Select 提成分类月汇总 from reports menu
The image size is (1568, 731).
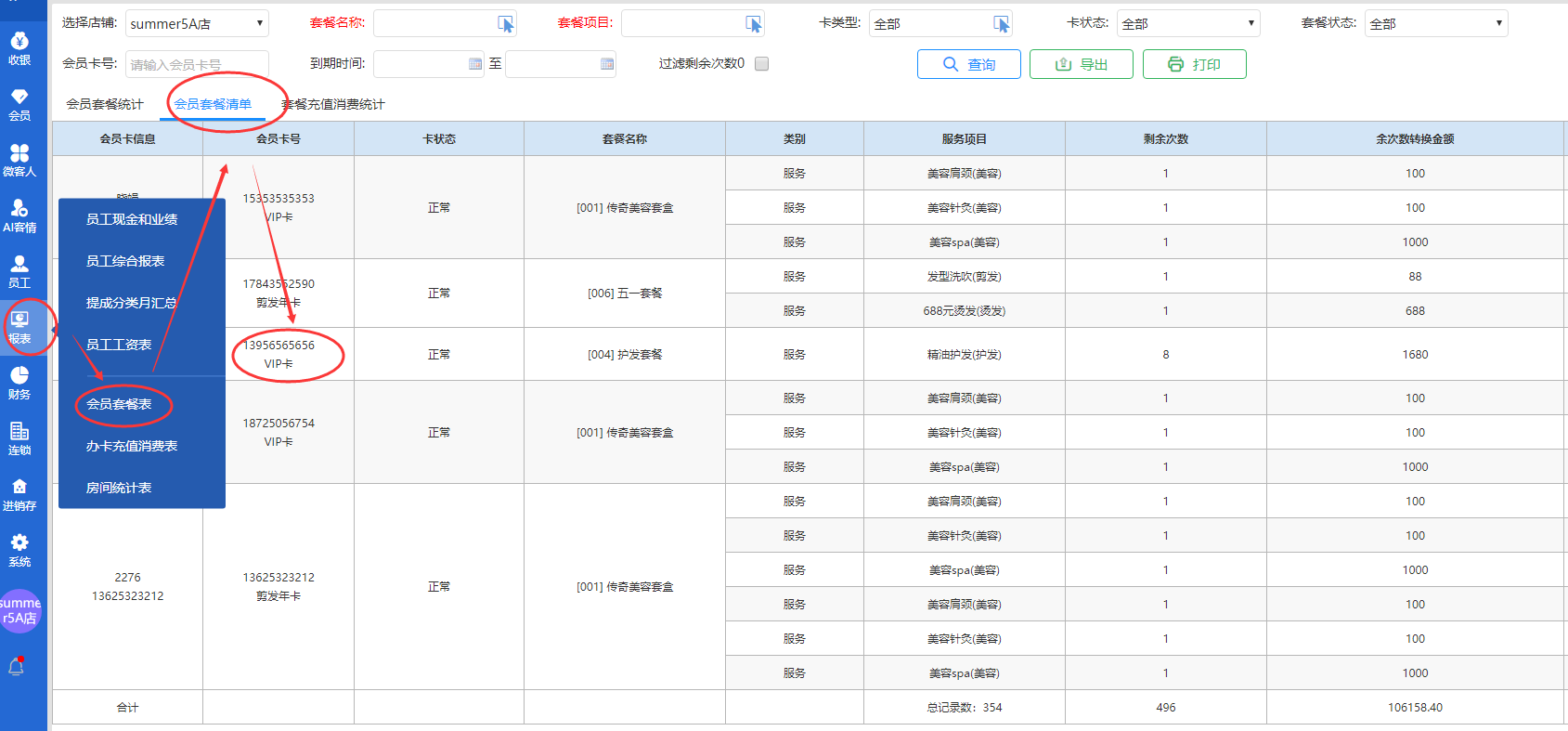point(132,303)
